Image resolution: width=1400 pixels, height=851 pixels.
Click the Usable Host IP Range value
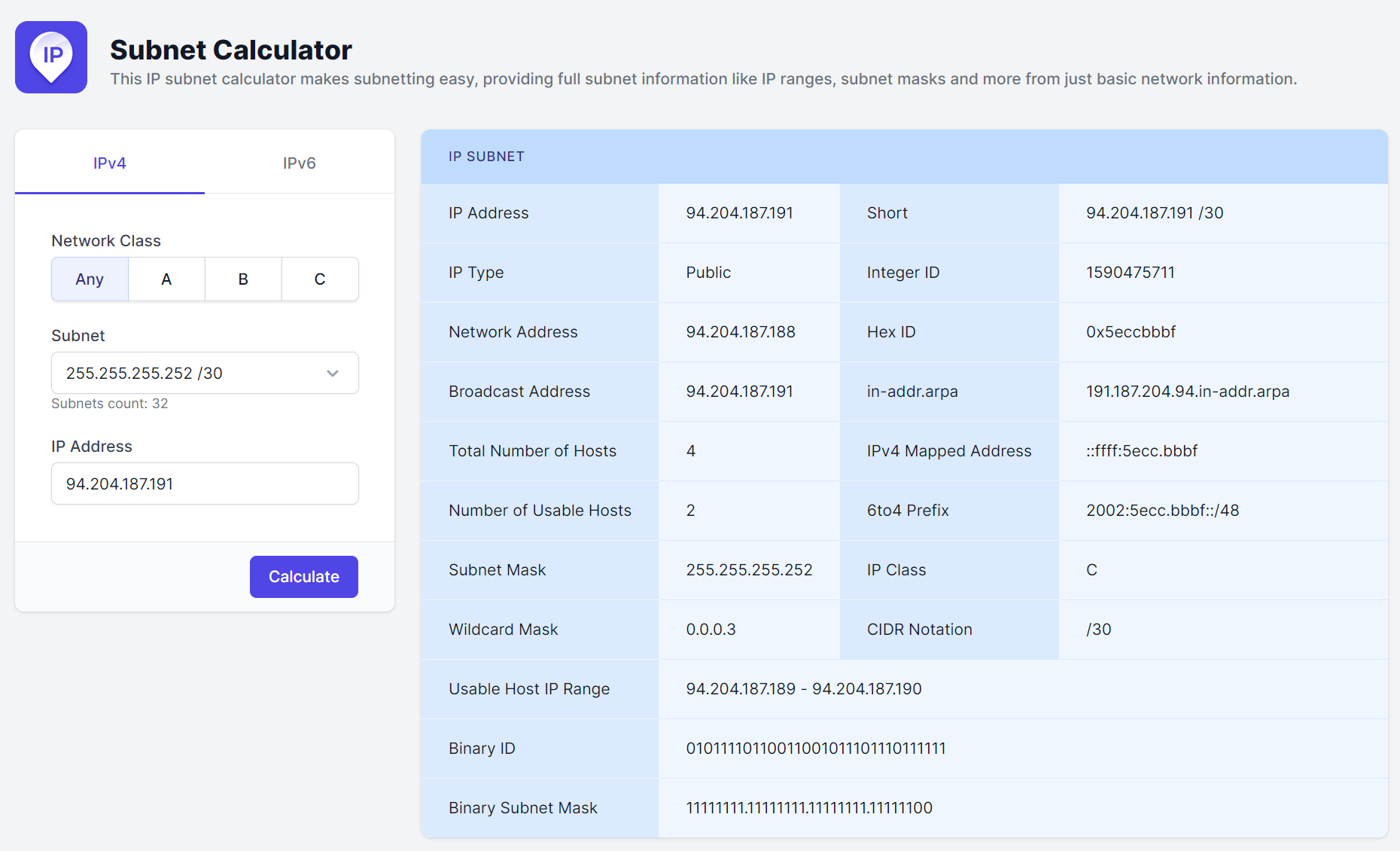803,689
